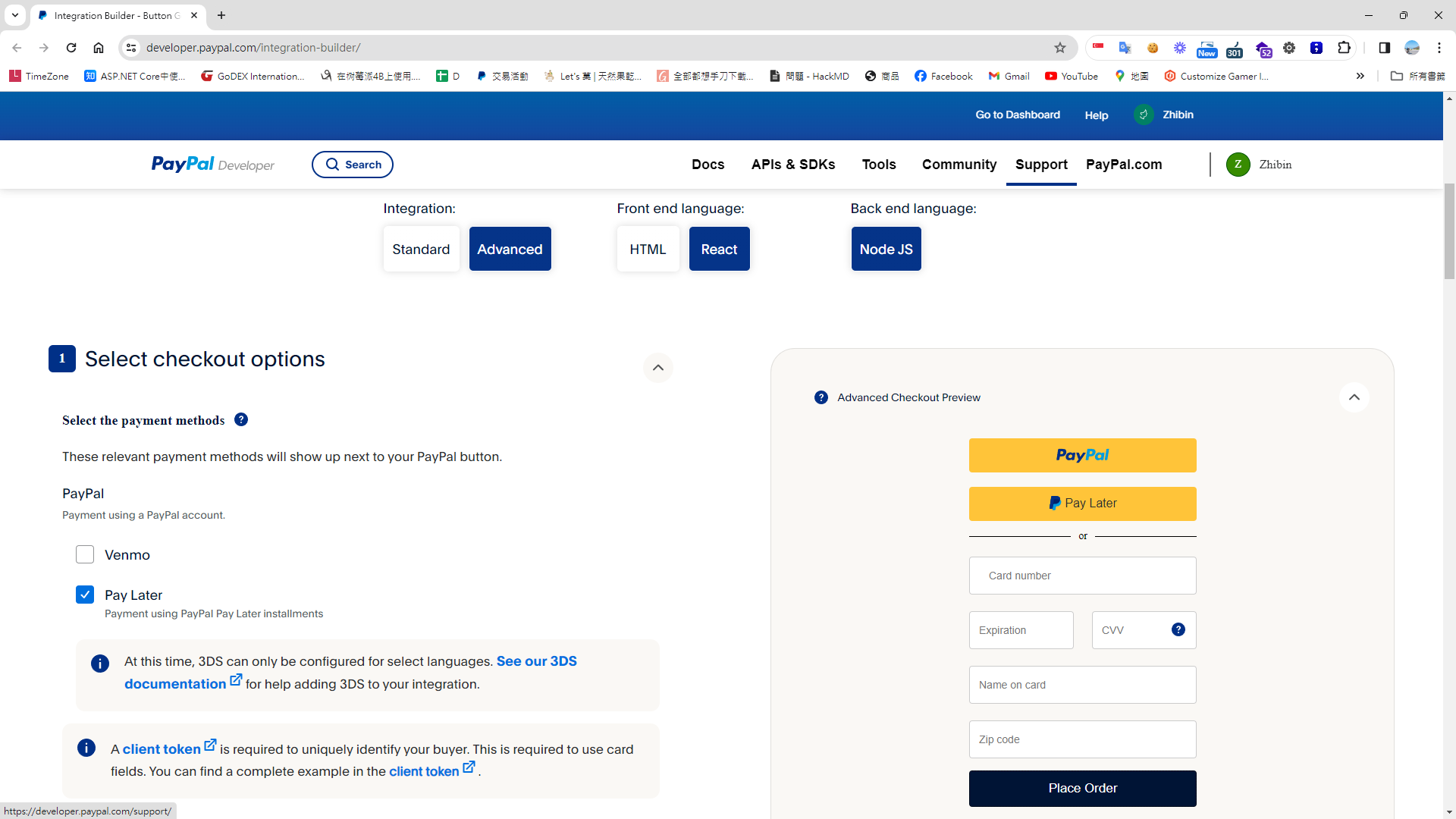Viewport: 1456px width, 819px height.
Task: Collapse the Advanced Checkout Preview panel
Action: pos(1354,397)
